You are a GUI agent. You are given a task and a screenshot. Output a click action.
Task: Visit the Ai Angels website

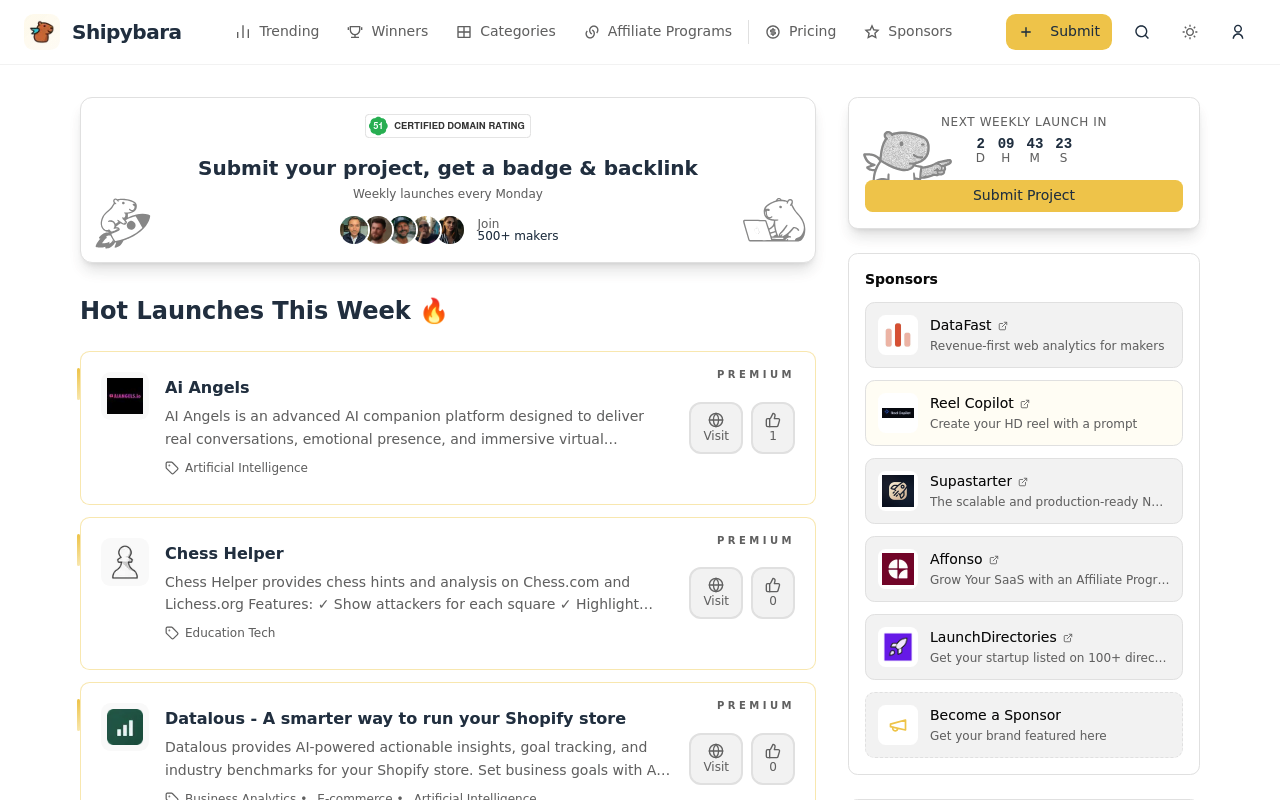[x=716, y=428]
